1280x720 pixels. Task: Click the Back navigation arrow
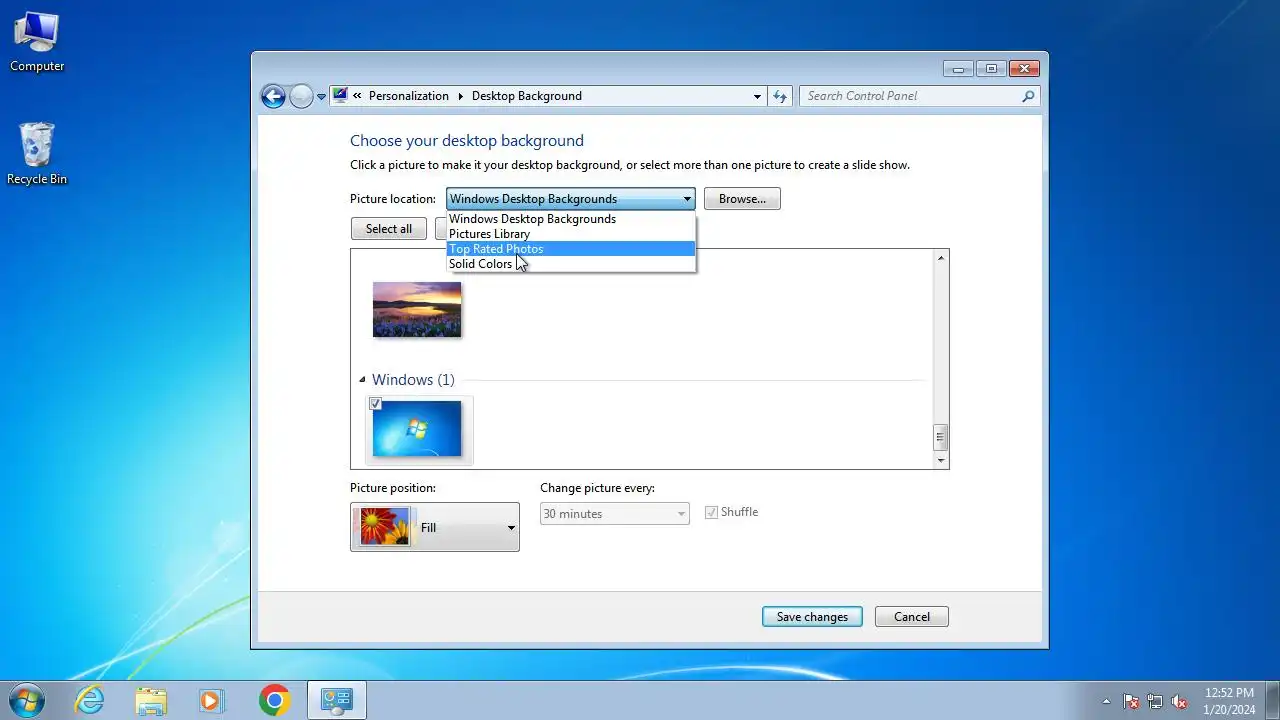click(273, 96)
